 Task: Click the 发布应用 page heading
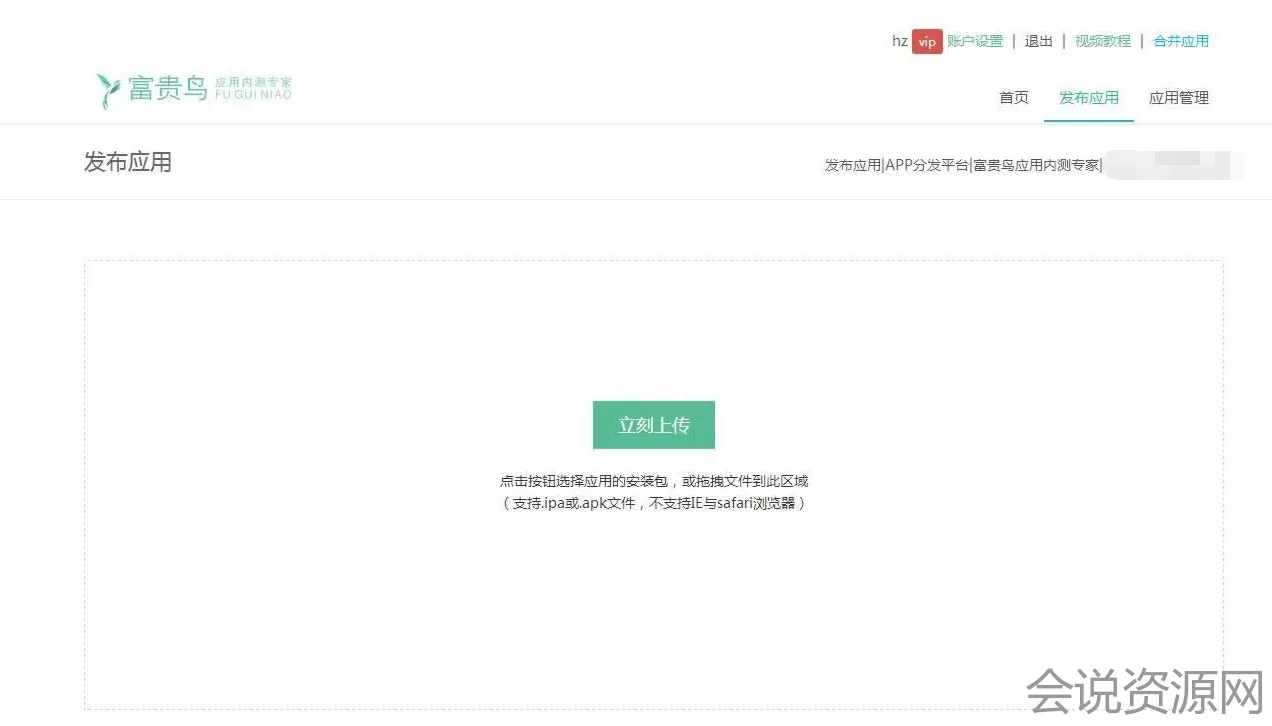pos(128,162)
